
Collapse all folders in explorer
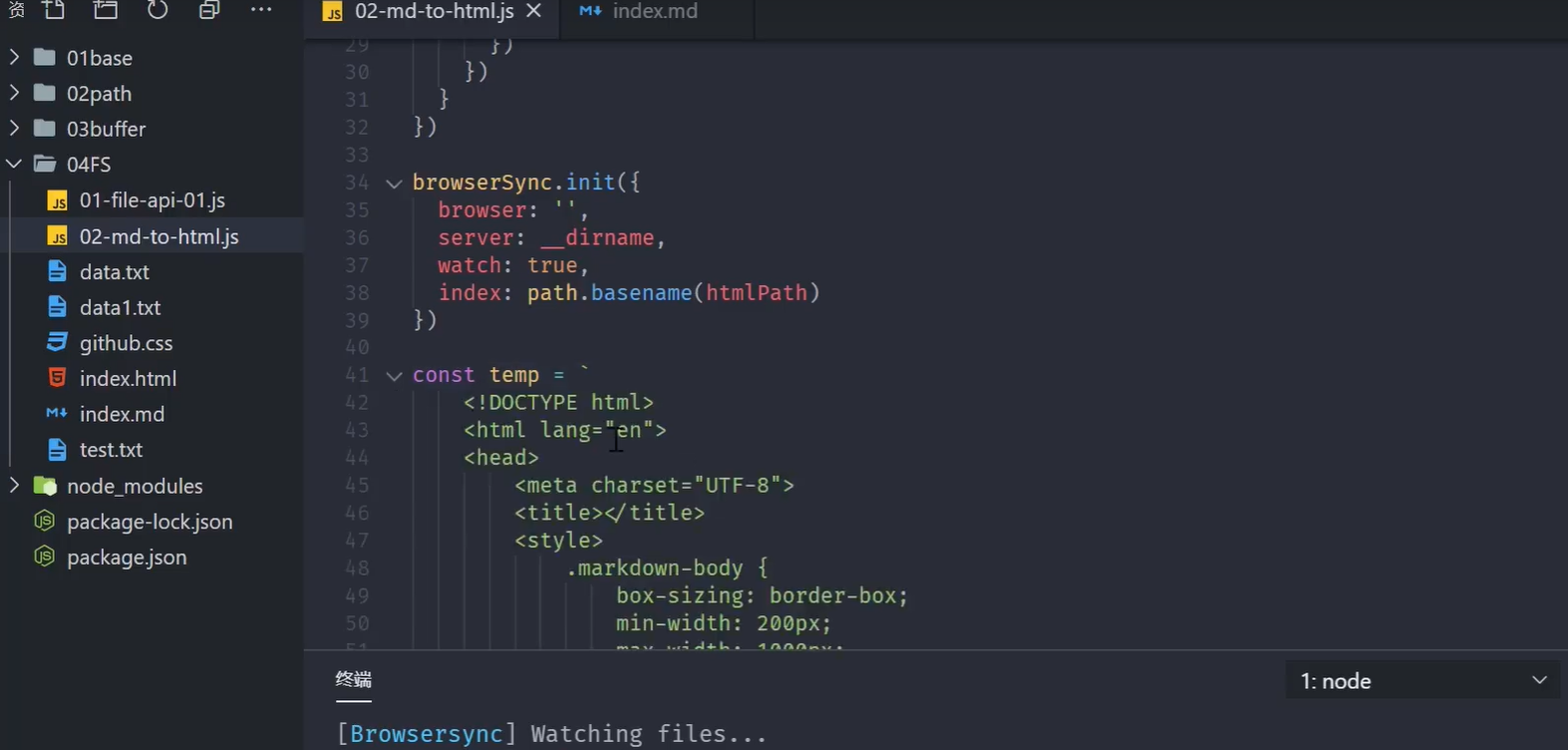209,10
